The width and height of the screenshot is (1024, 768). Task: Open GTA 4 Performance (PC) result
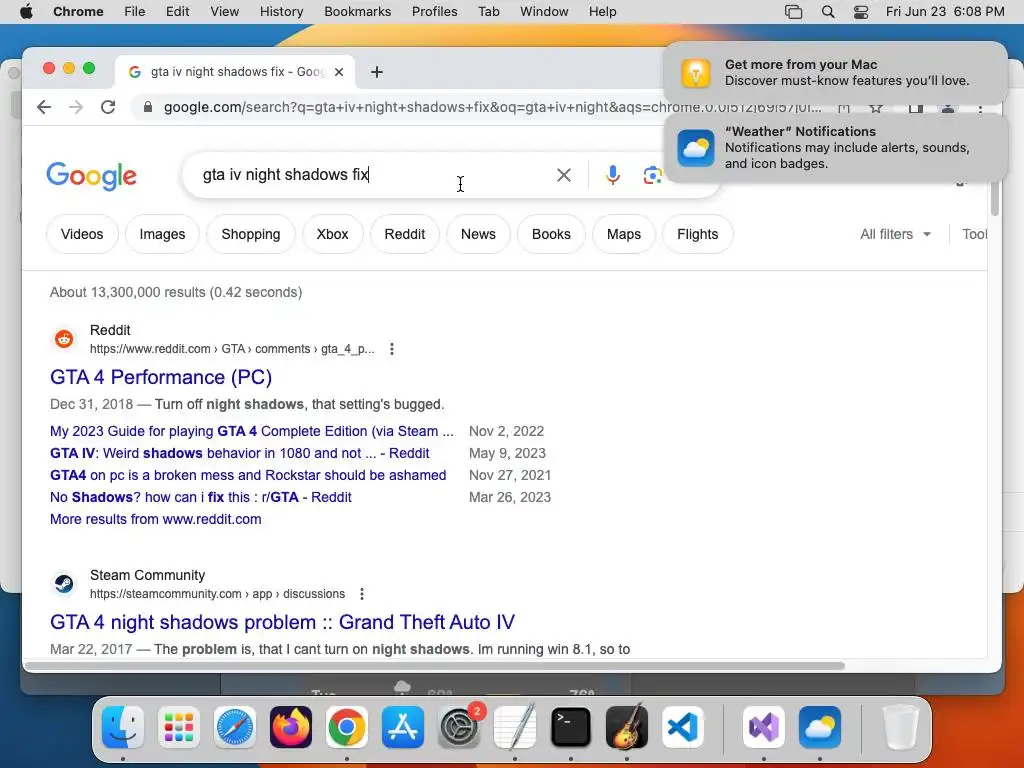click(x=161, y=377)
